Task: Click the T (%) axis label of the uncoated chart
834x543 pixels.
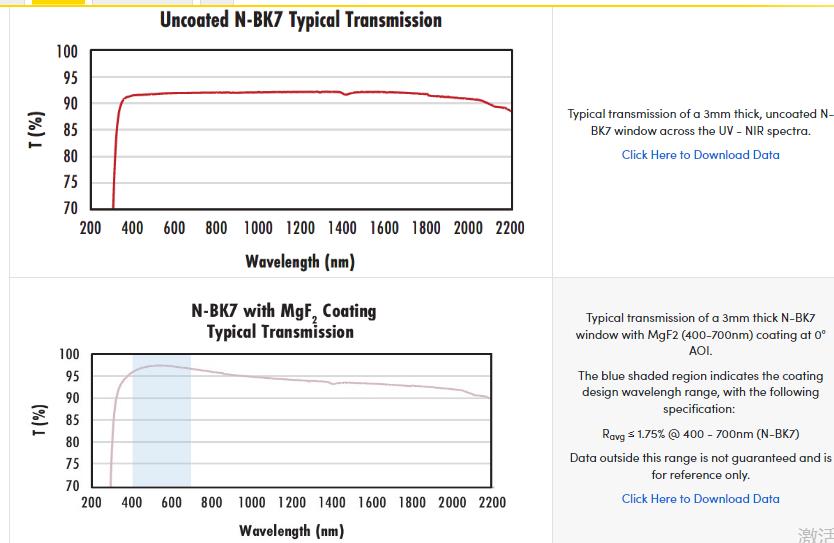Action: point(36,130)
